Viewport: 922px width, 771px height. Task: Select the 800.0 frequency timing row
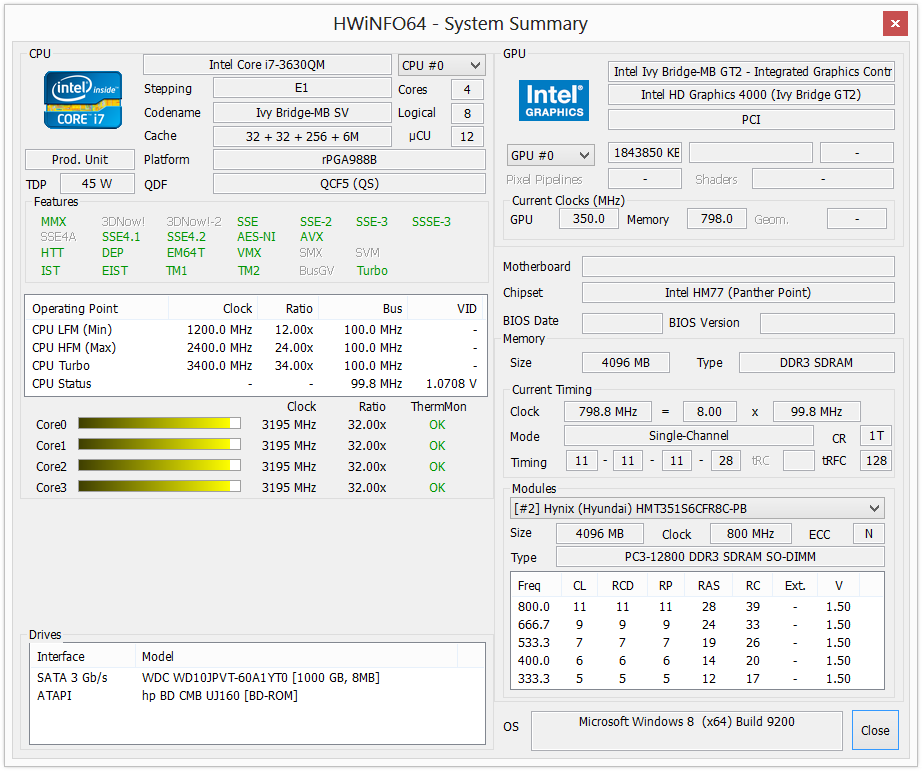pyautogui.click(x=697, y=607)
